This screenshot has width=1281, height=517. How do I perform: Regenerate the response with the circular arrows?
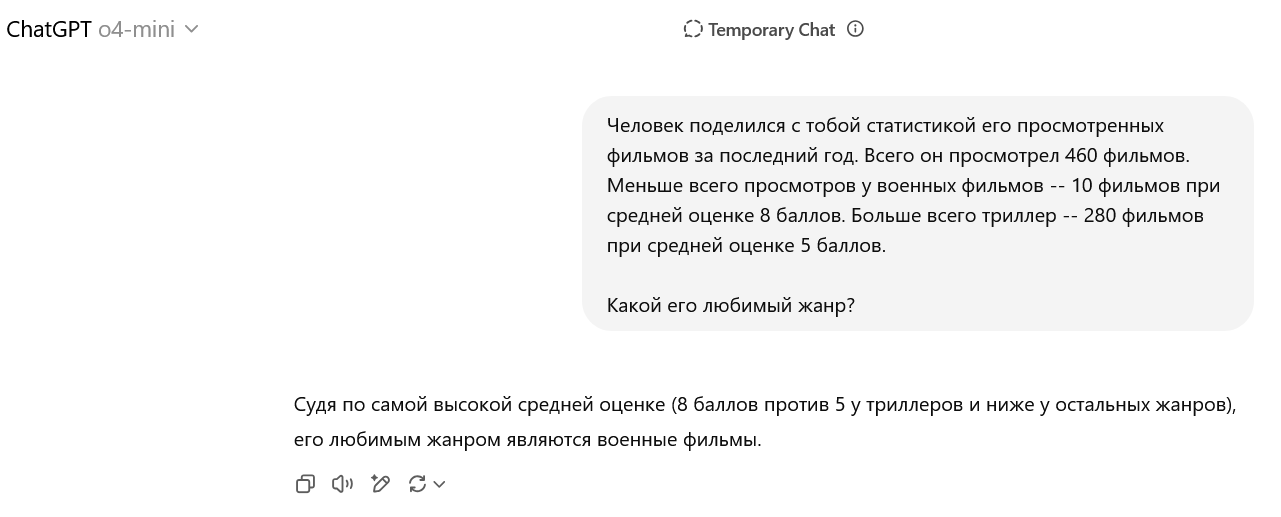point(417,484)
